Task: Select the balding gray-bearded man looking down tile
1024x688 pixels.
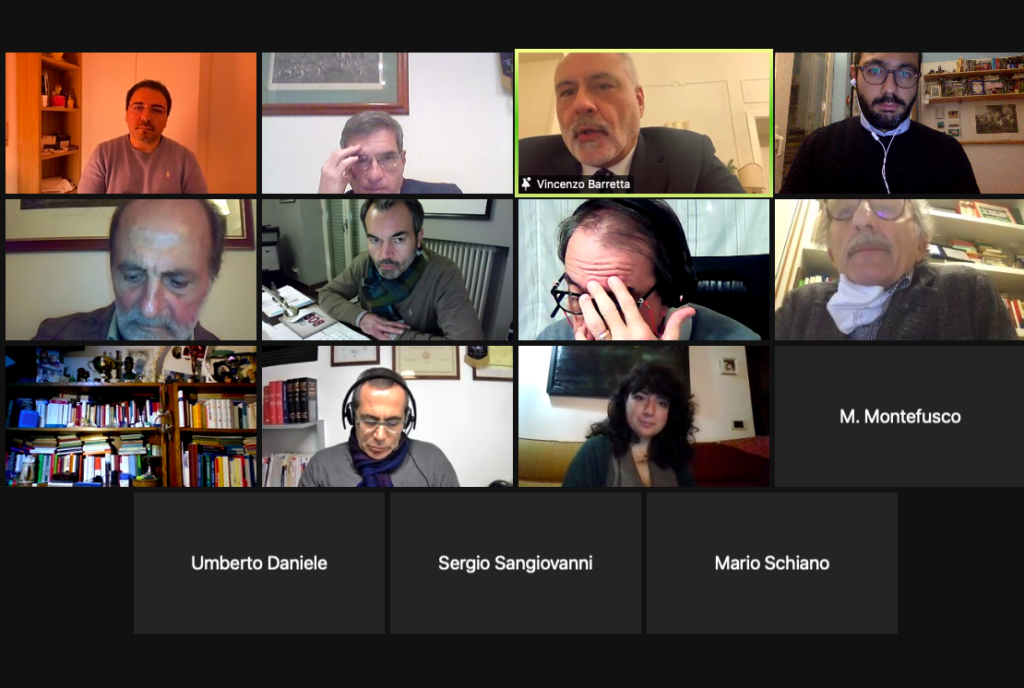Action: pos(131,270)
